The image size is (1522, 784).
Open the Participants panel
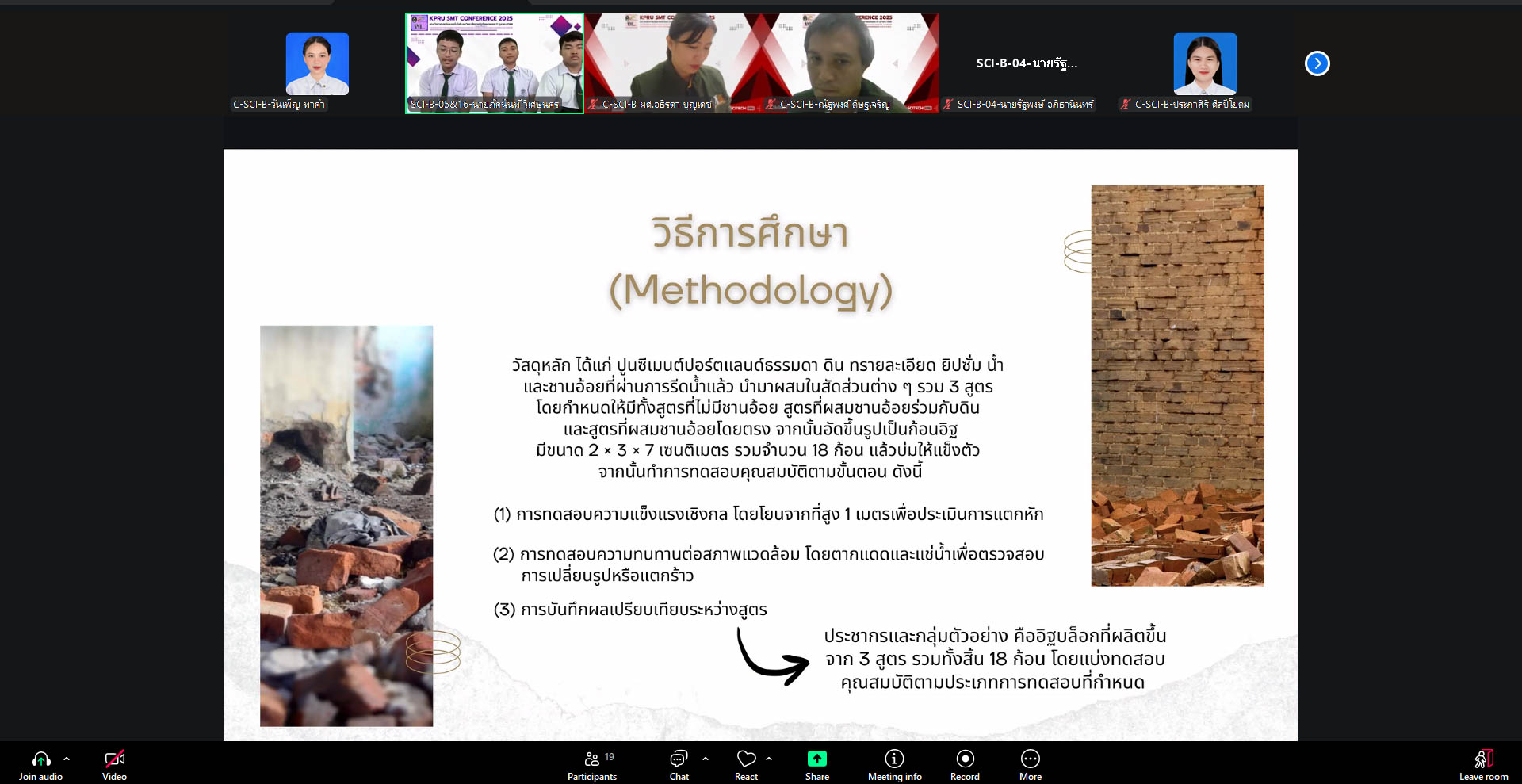[592, 759]
